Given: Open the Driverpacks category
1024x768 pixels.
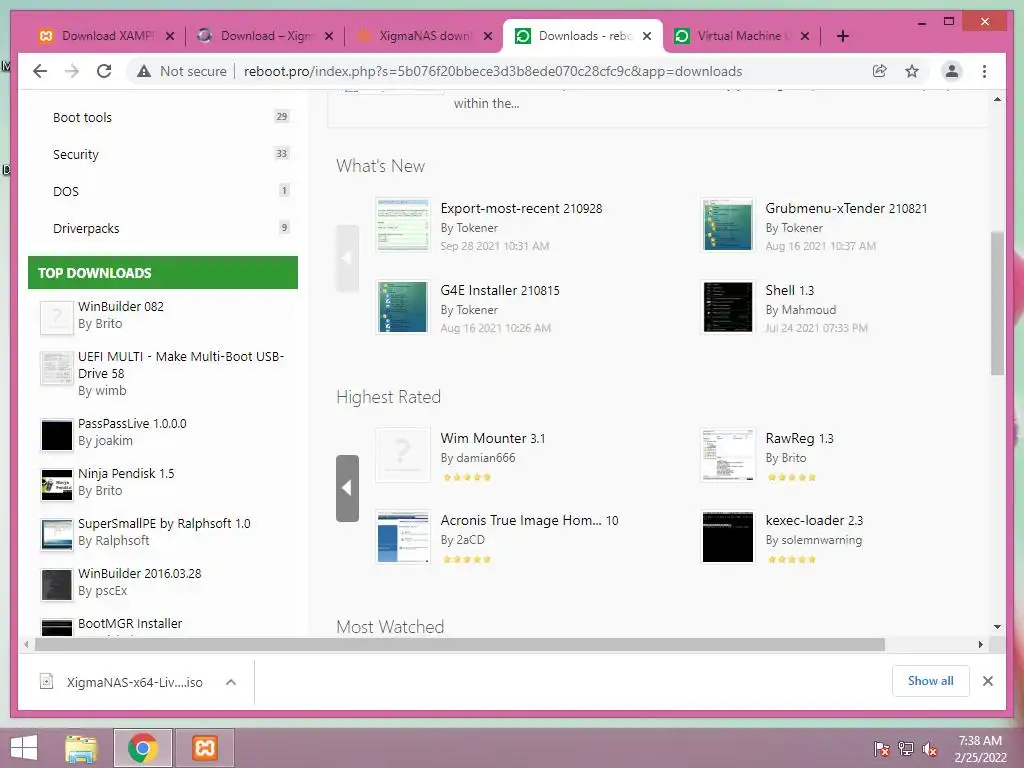Looking at the screenshot, I should (x=86, y=229).
